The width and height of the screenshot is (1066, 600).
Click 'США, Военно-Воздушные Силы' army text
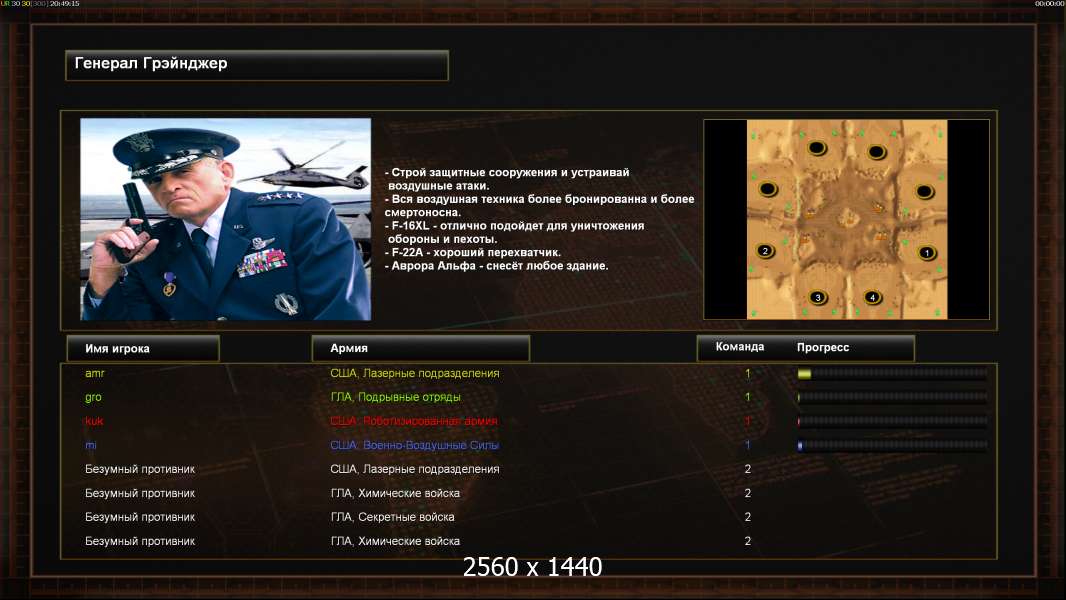(x=415, y=445)
